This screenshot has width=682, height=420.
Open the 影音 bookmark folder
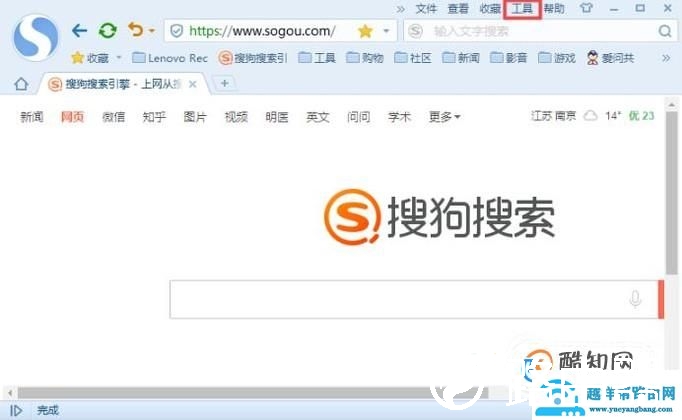tap(509, 58)
